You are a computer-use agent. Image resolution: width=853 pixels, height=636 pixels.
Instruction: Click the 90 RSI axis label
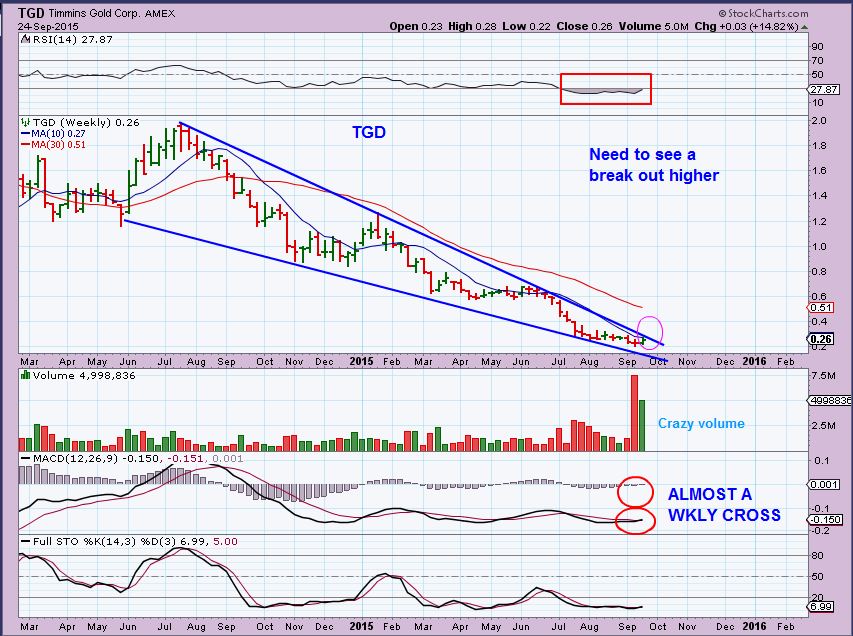(x=818, y=47)
